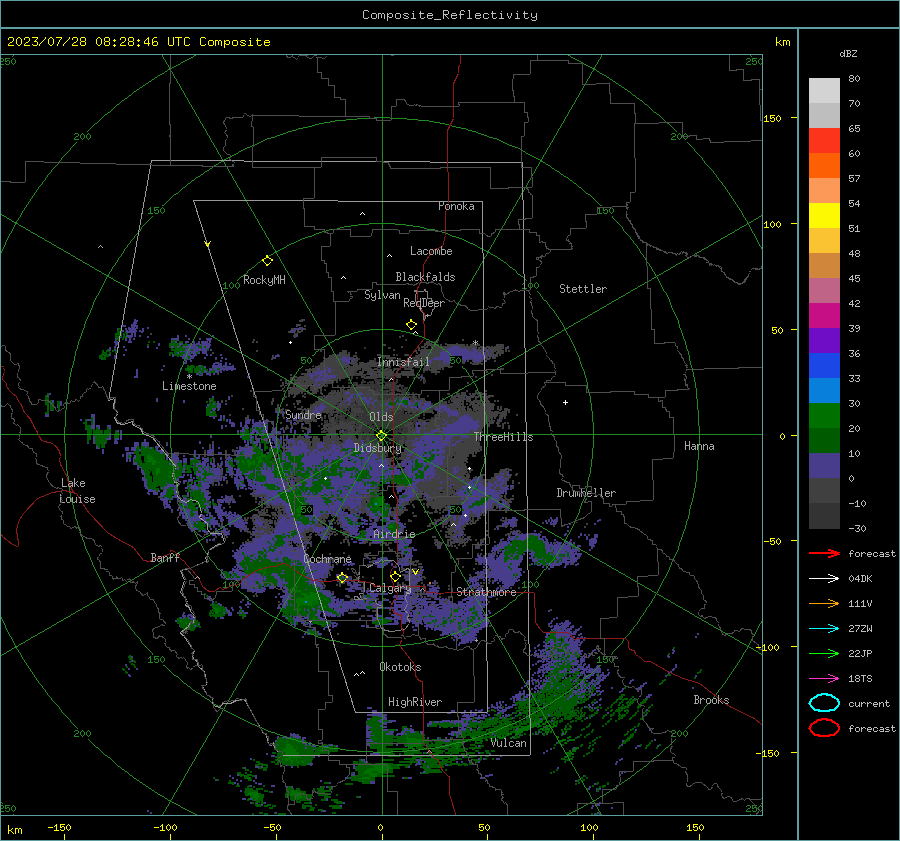Click the white 04DK arrow icon

coord(824,578)
